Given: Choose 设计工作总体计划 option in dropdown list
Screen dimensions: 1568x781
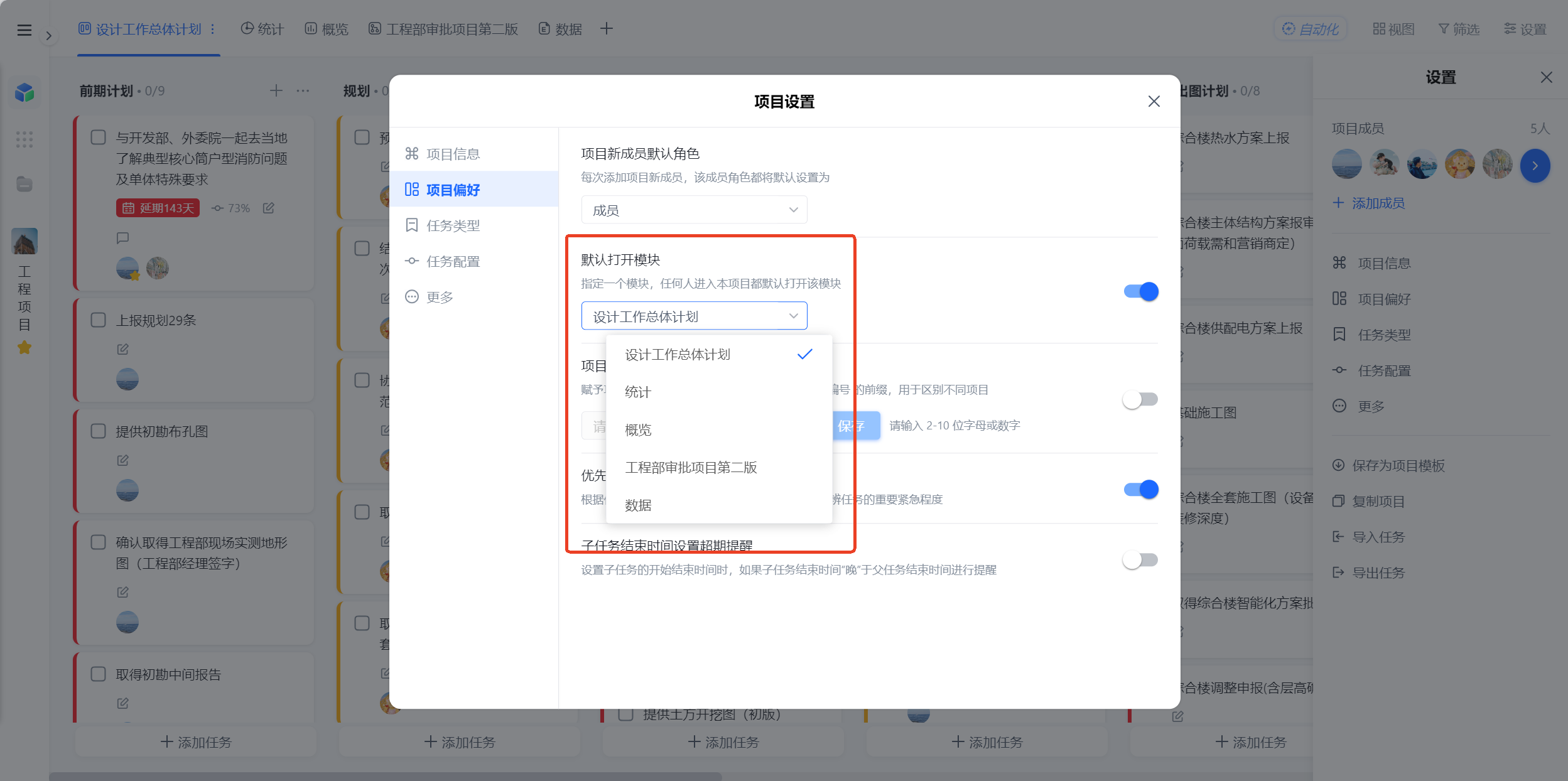Looking at the screenshot, I should tap(719, 354).
